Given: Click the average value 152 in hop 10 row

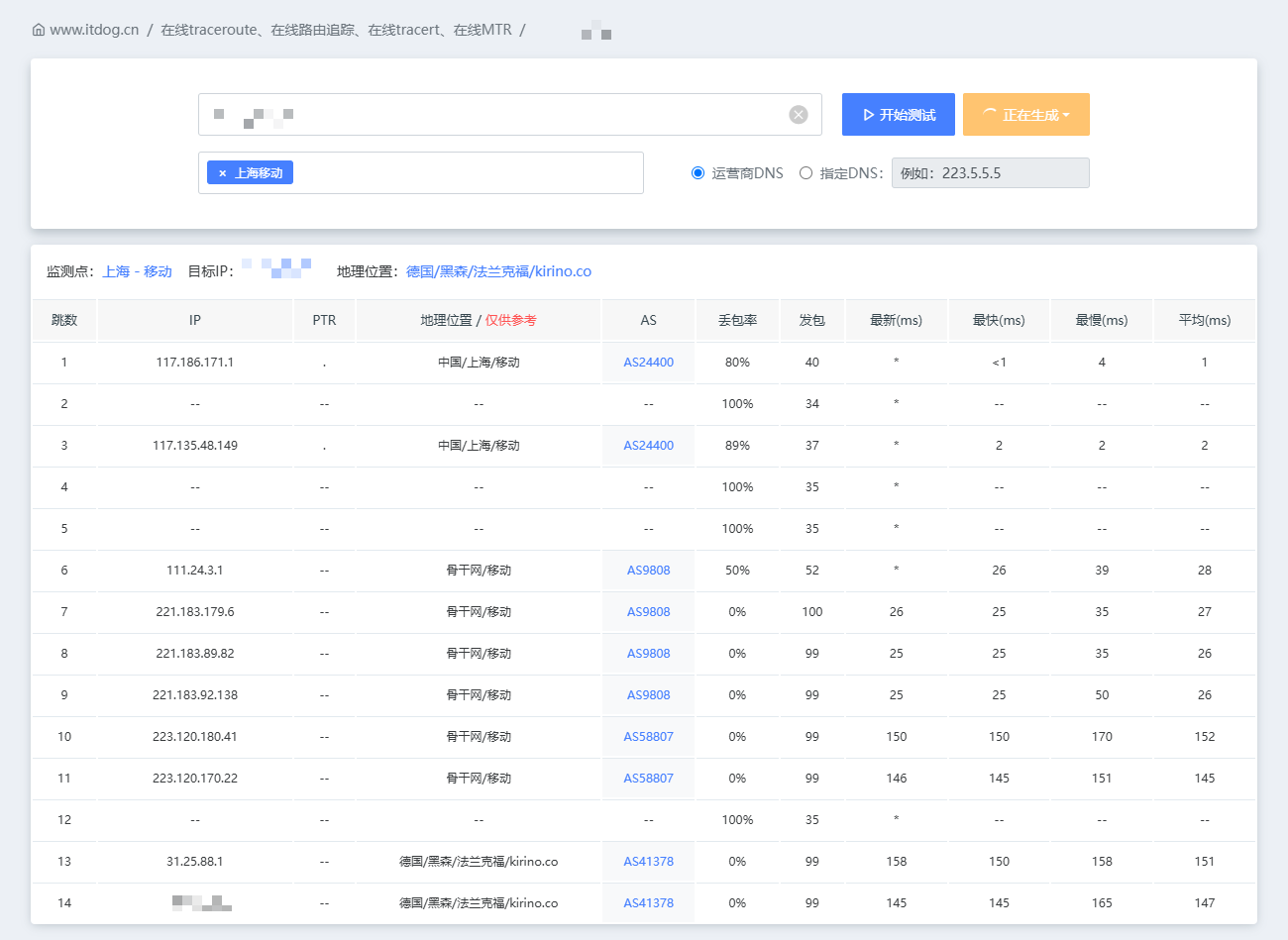Looking at the screenshot, I should (1205, 737).
